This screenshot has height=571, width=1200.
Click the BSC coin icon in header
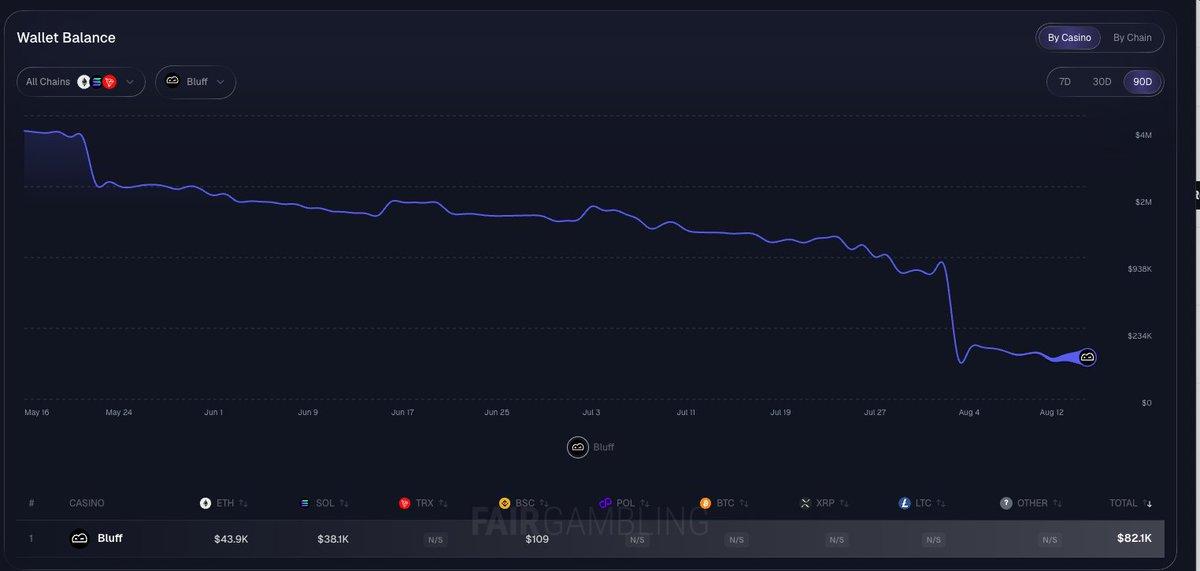(x=505, y=503)
